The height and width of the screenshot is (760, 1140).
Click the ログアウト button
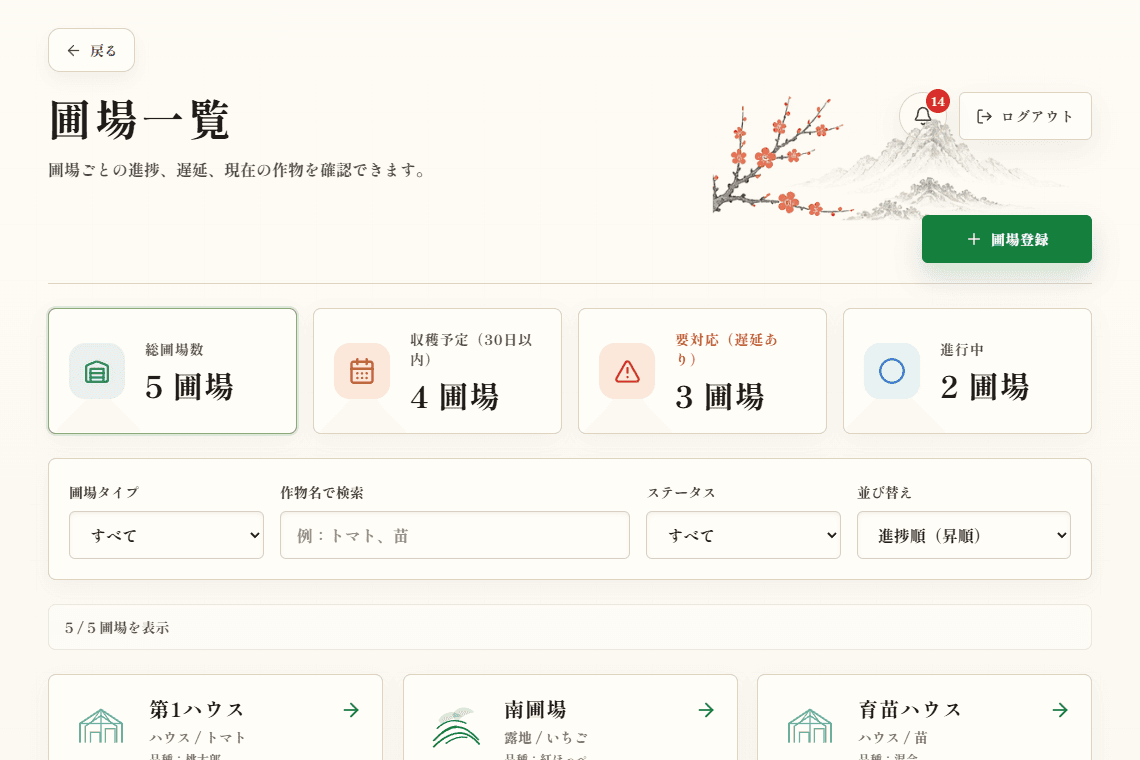pyautogui.click(x=1025, y=116)
